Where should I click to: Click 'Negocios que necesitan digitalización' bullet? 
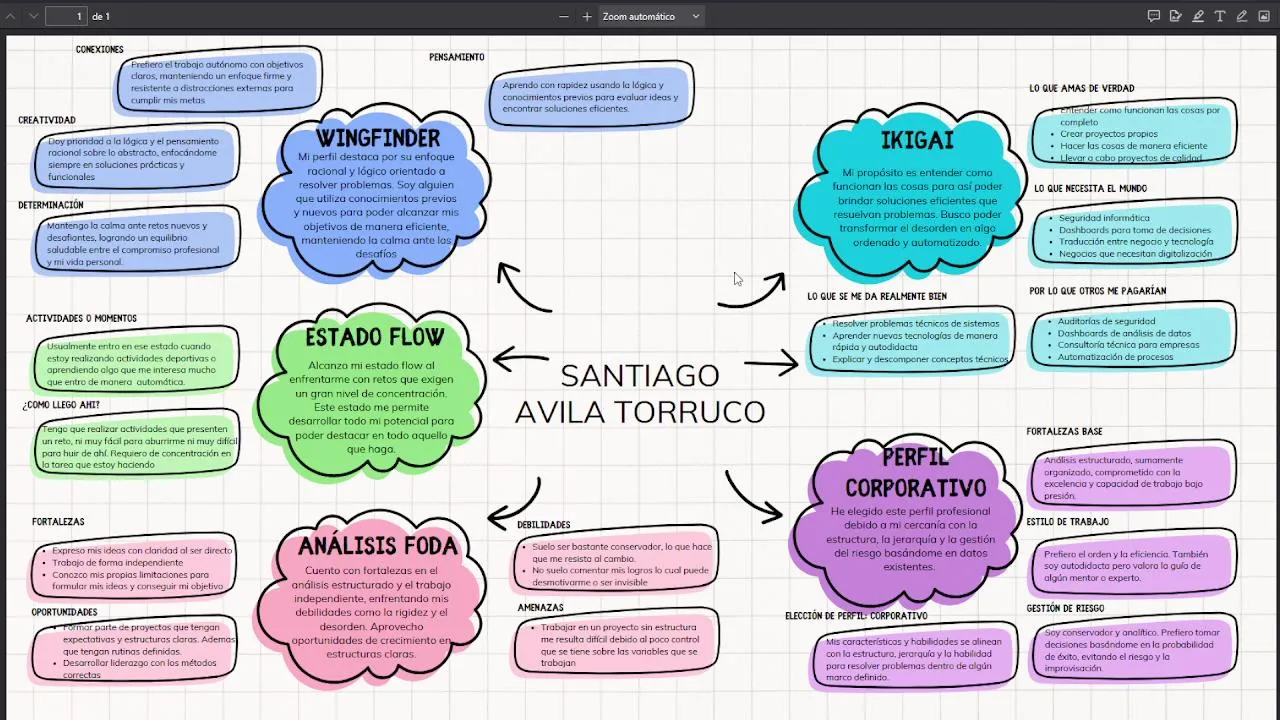pos(1135,254)
